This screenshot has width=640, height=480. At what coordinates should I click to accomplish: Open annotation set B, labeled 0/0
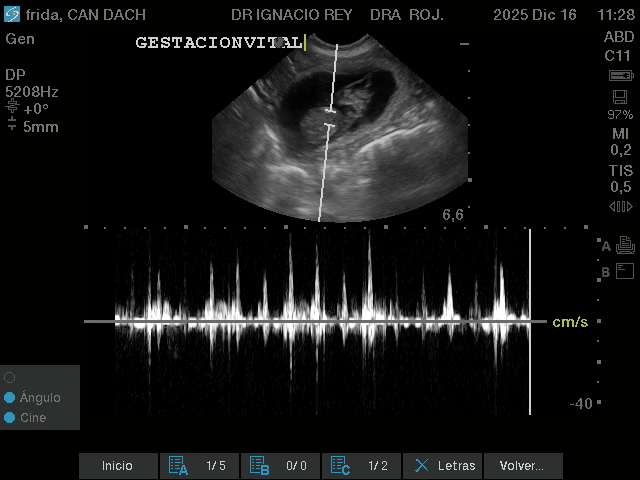(x=280, y=466)
